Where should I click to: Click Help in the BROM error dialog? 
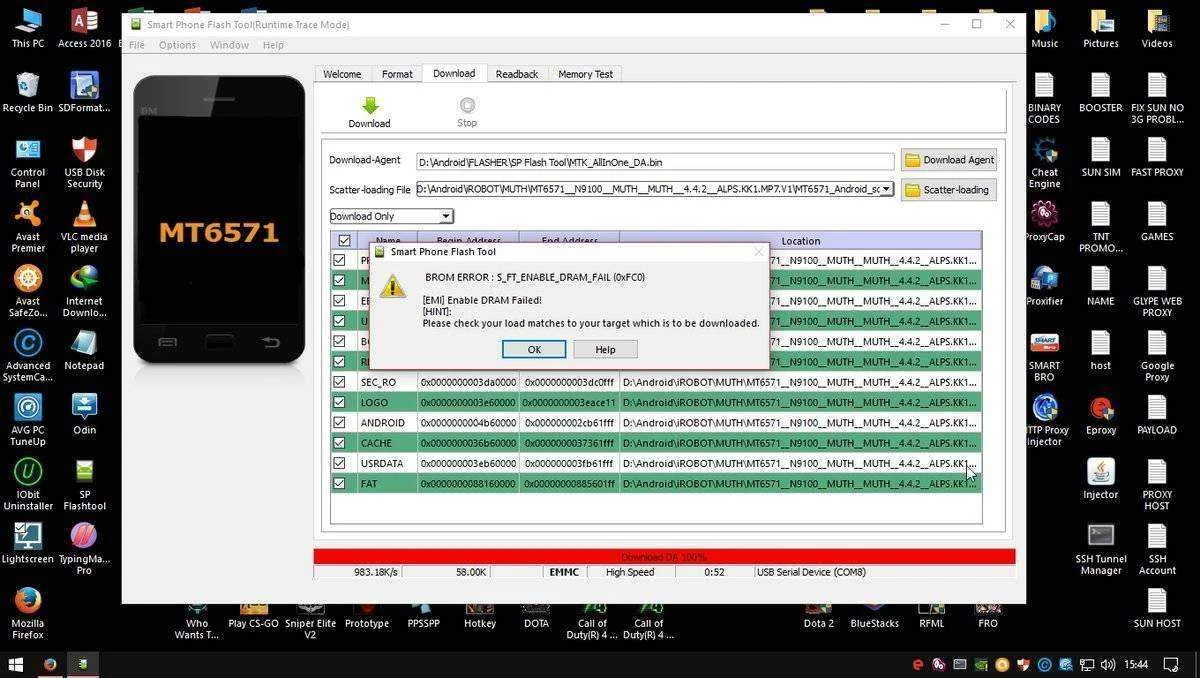coord(605,349)
